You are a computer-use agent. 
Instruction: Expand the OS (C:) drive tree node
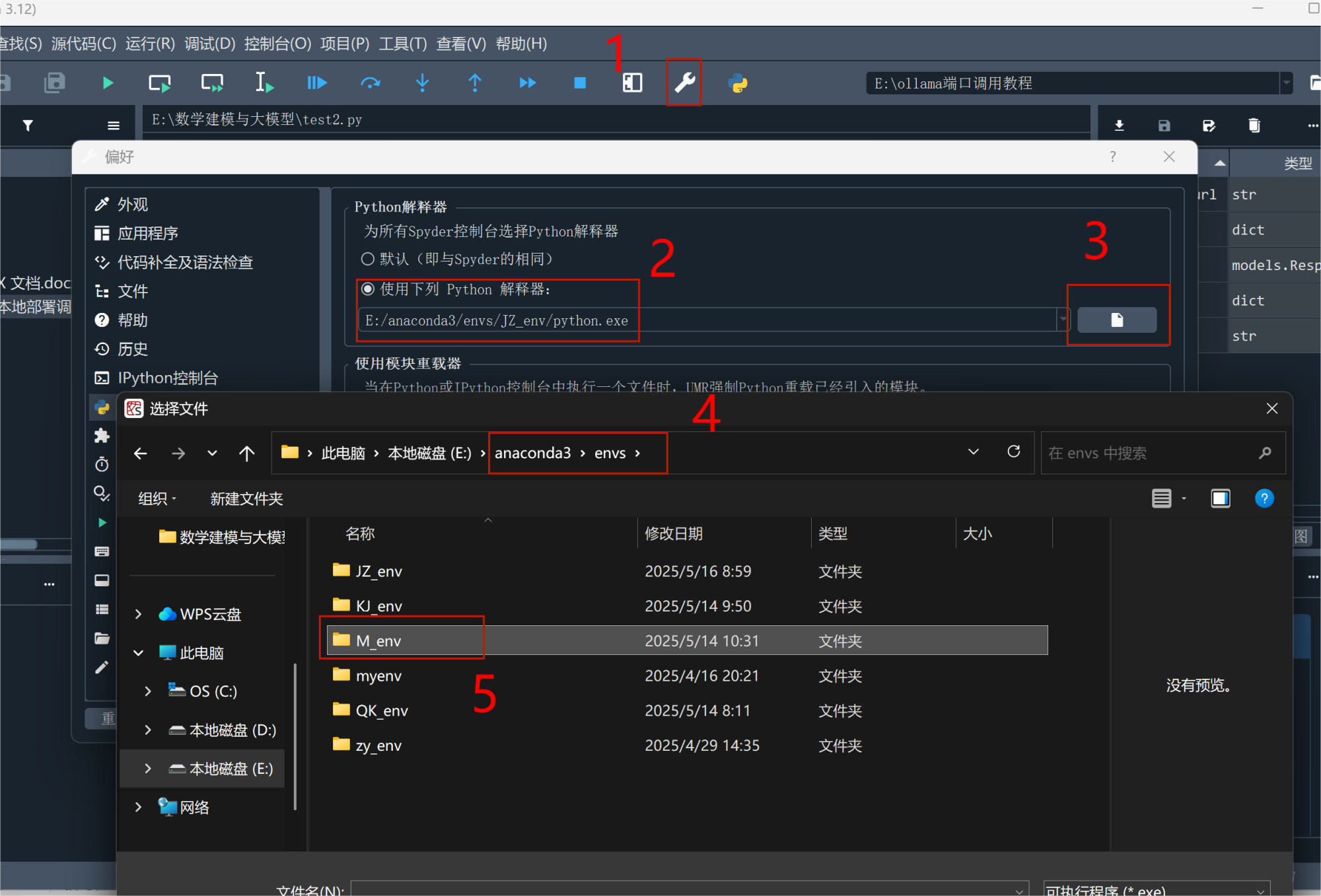coord(148,691)
